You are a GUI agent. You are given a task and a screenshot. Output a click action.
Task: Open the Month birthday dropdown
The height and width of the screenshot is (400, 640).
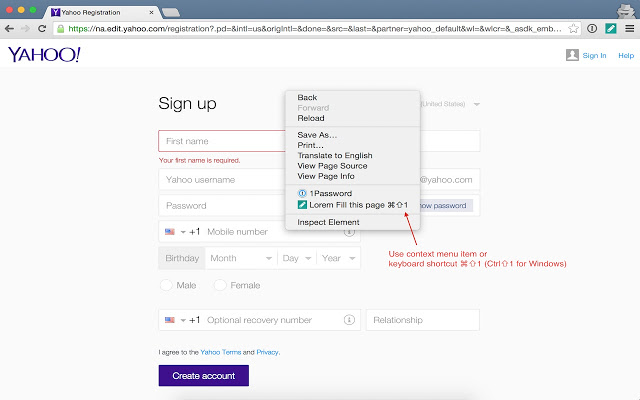coord(241,258)
